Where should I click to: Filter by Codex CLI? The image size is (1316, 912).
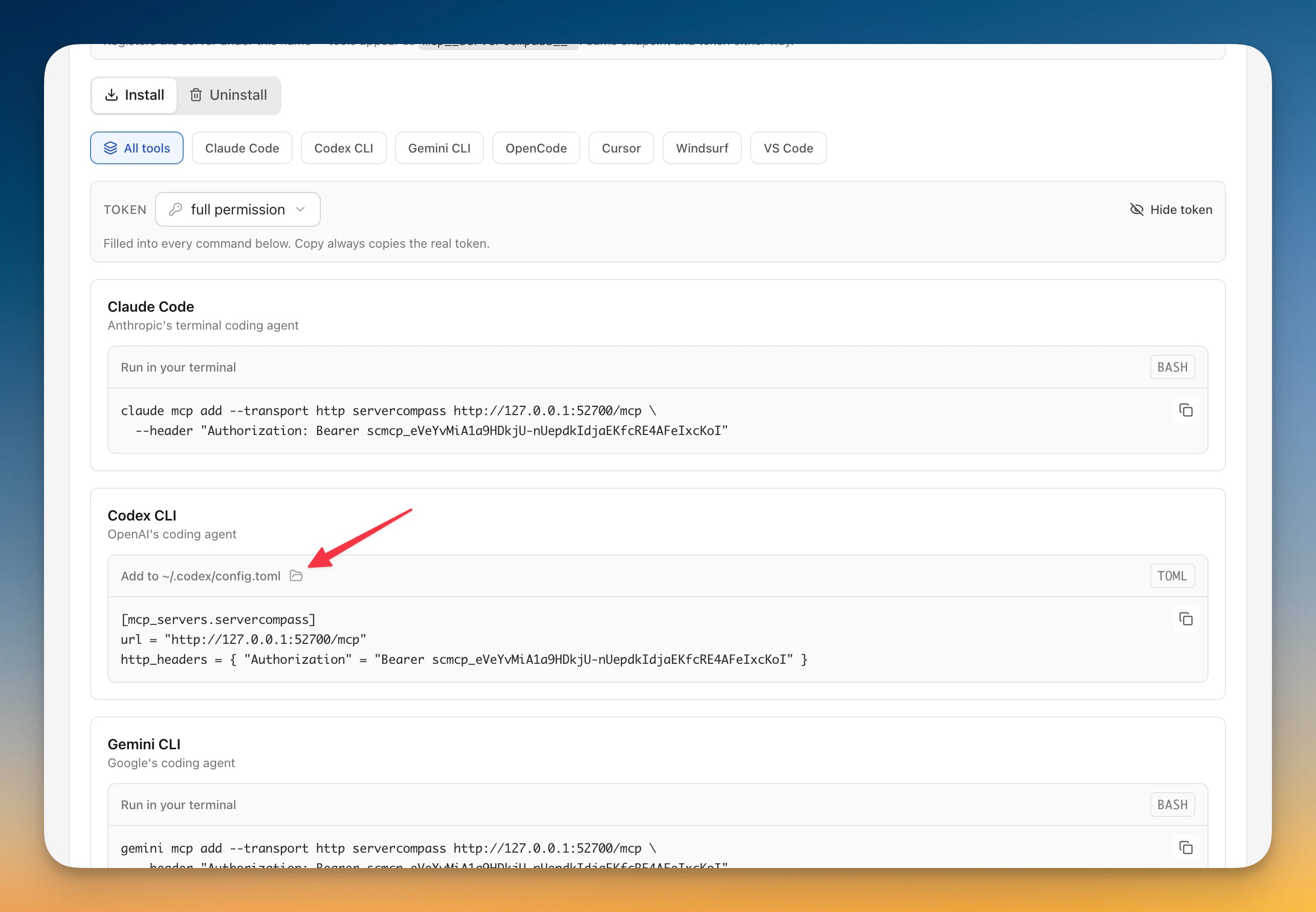point(343,148)
